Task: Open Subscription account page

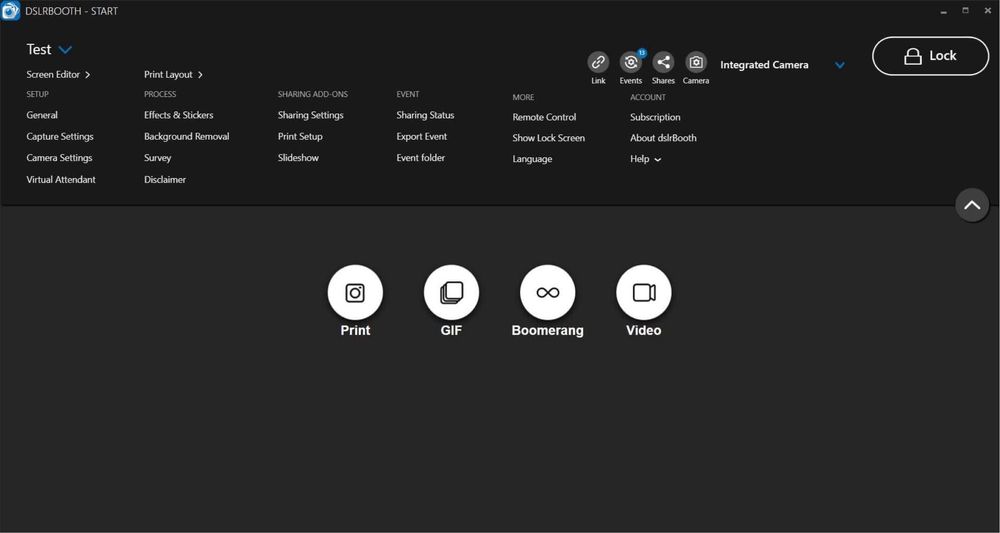Action: point(655,117)
